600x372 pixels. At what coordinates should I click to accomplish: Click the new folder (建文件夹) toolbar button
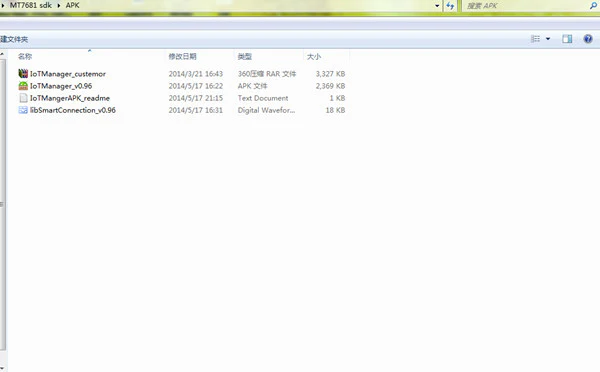(x=14, y=39)
